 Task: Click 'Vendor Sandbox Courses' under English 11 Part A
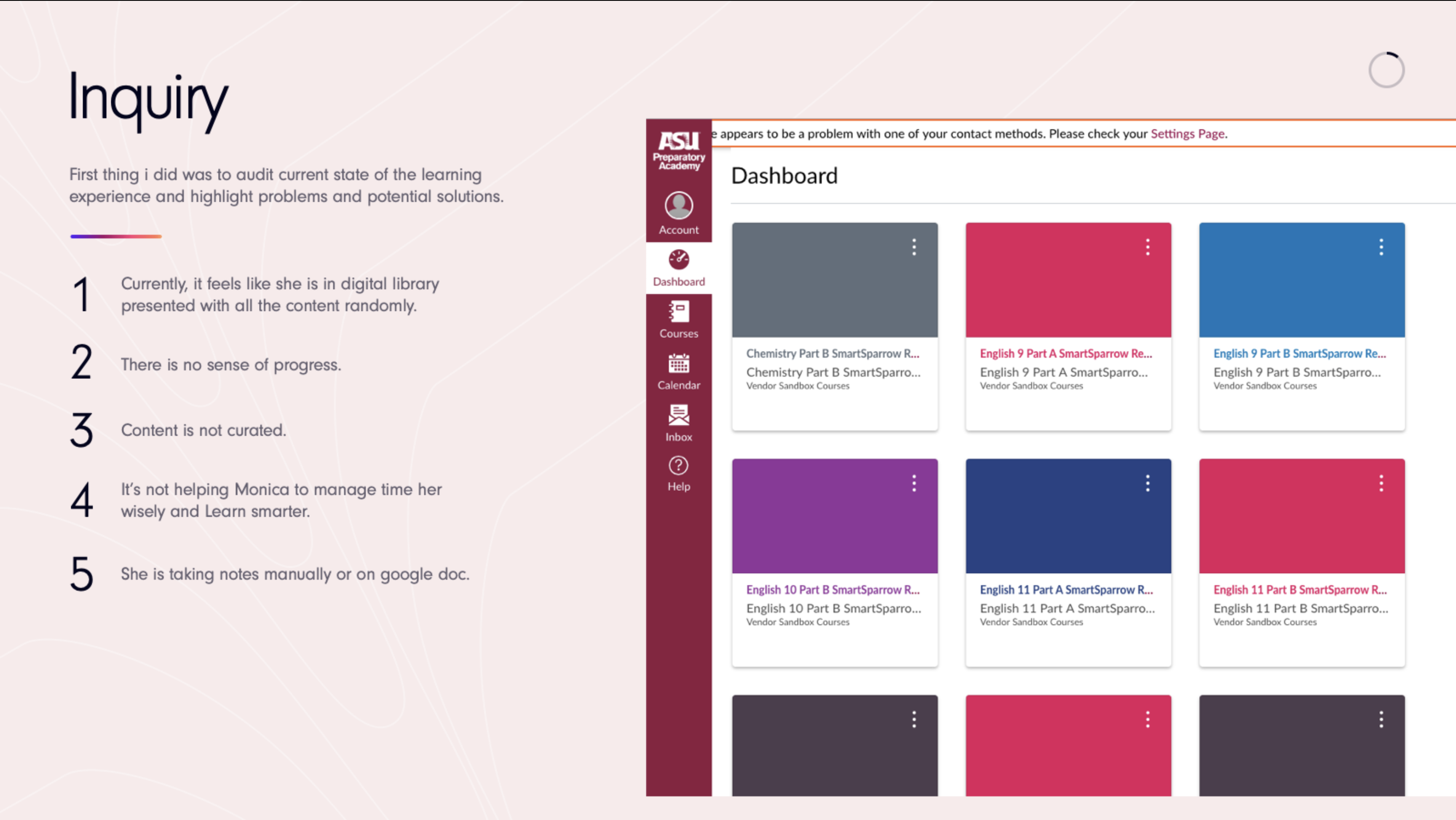[x=1031, y=622]
